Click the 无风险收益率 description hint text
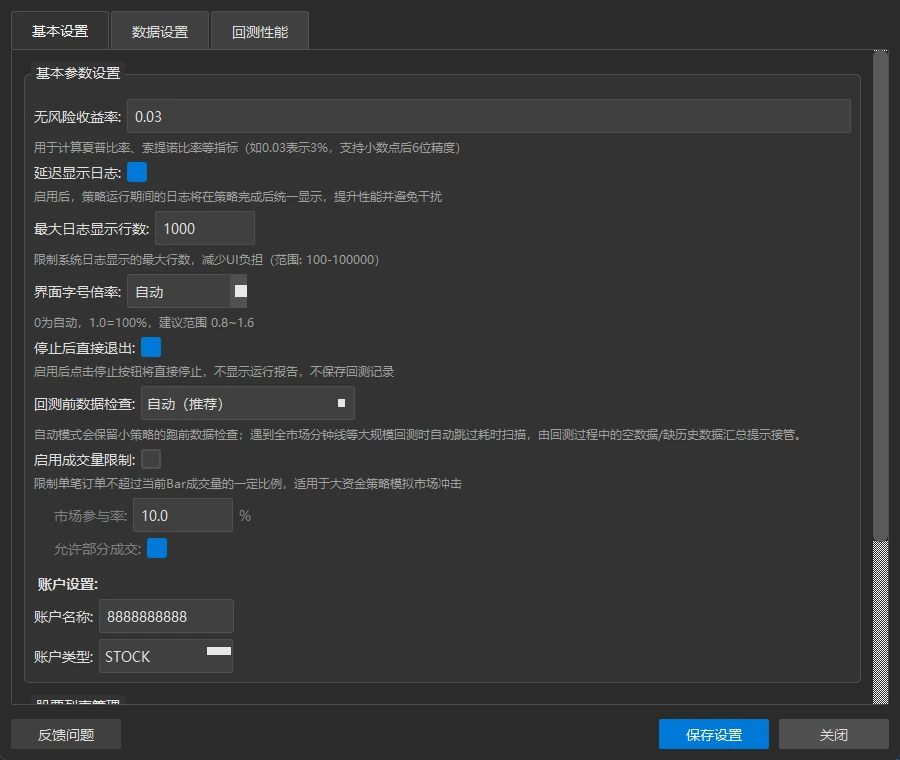This screenshot has width=900, height=760. click(x=247, y=148)
